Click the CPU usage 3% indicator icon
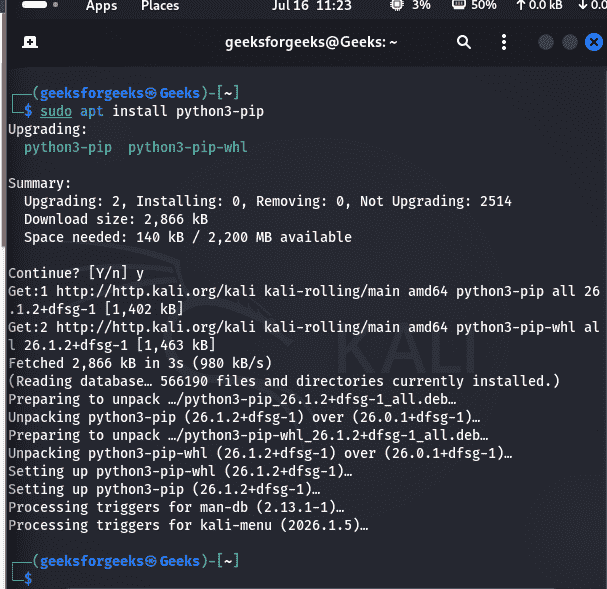 397,5
